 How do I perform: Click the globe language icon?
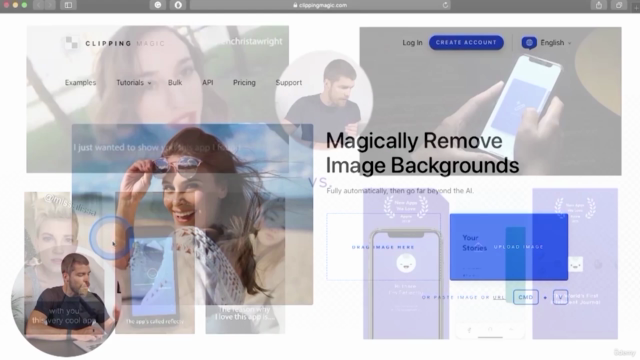point(529,42)
